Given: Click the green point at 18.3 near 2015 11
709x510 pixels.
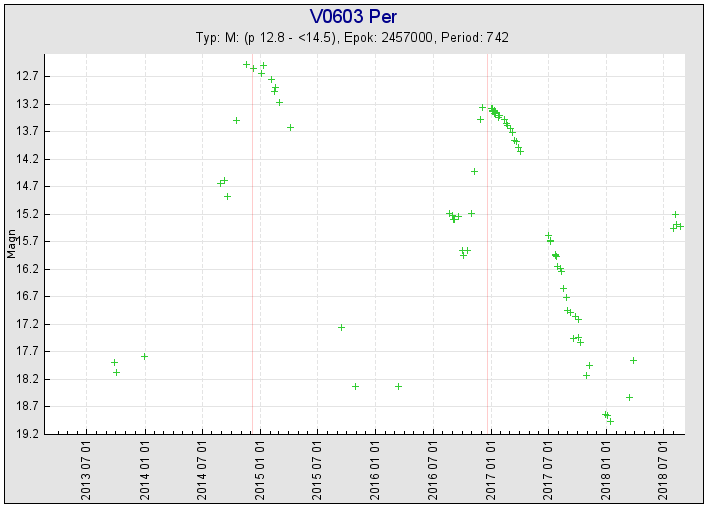Looking at the screenshot, I should tap(355, 386).
